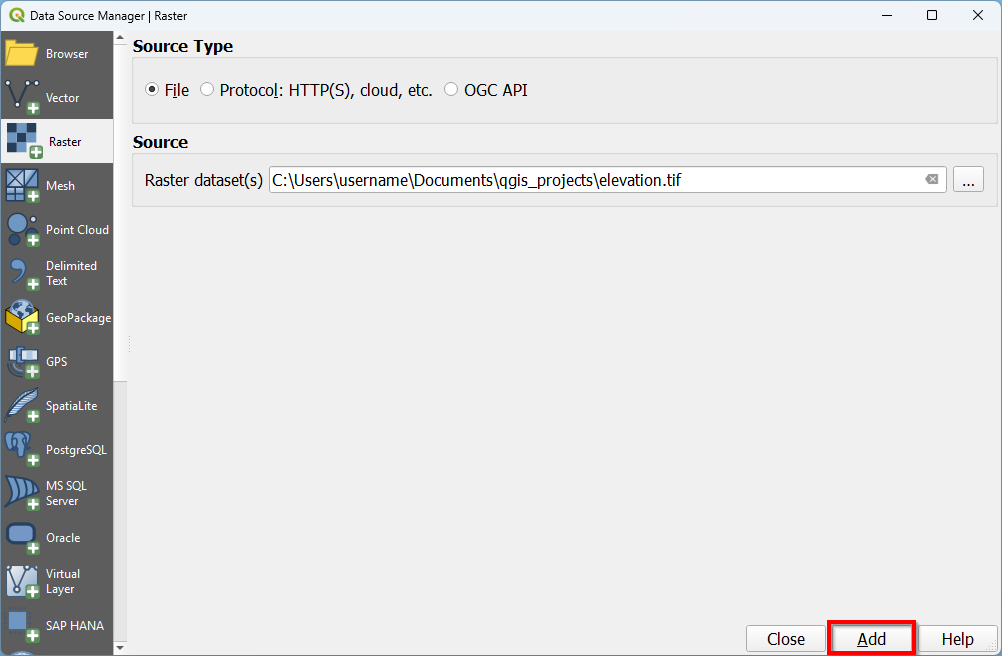
Task: Select the SpatiaLite feather icon
Action: click(22, 406)
